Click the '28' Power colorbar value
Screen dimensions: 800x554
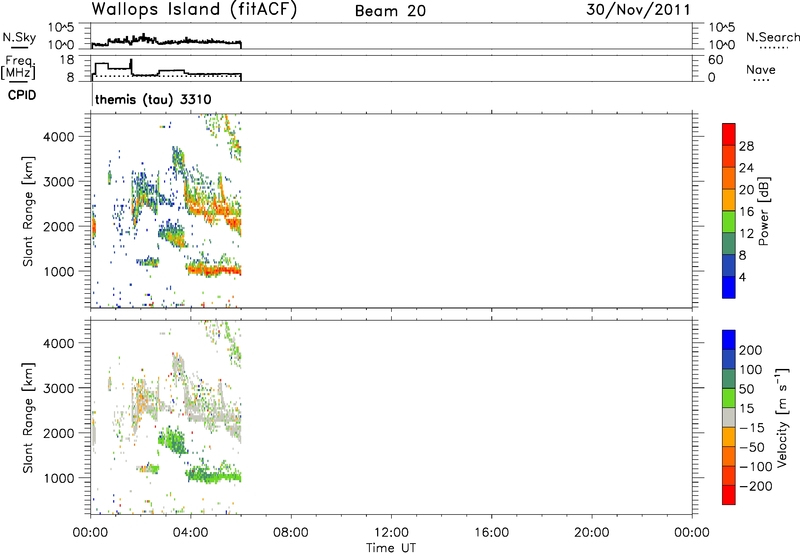pyautogui.click(x=746, y=146)
